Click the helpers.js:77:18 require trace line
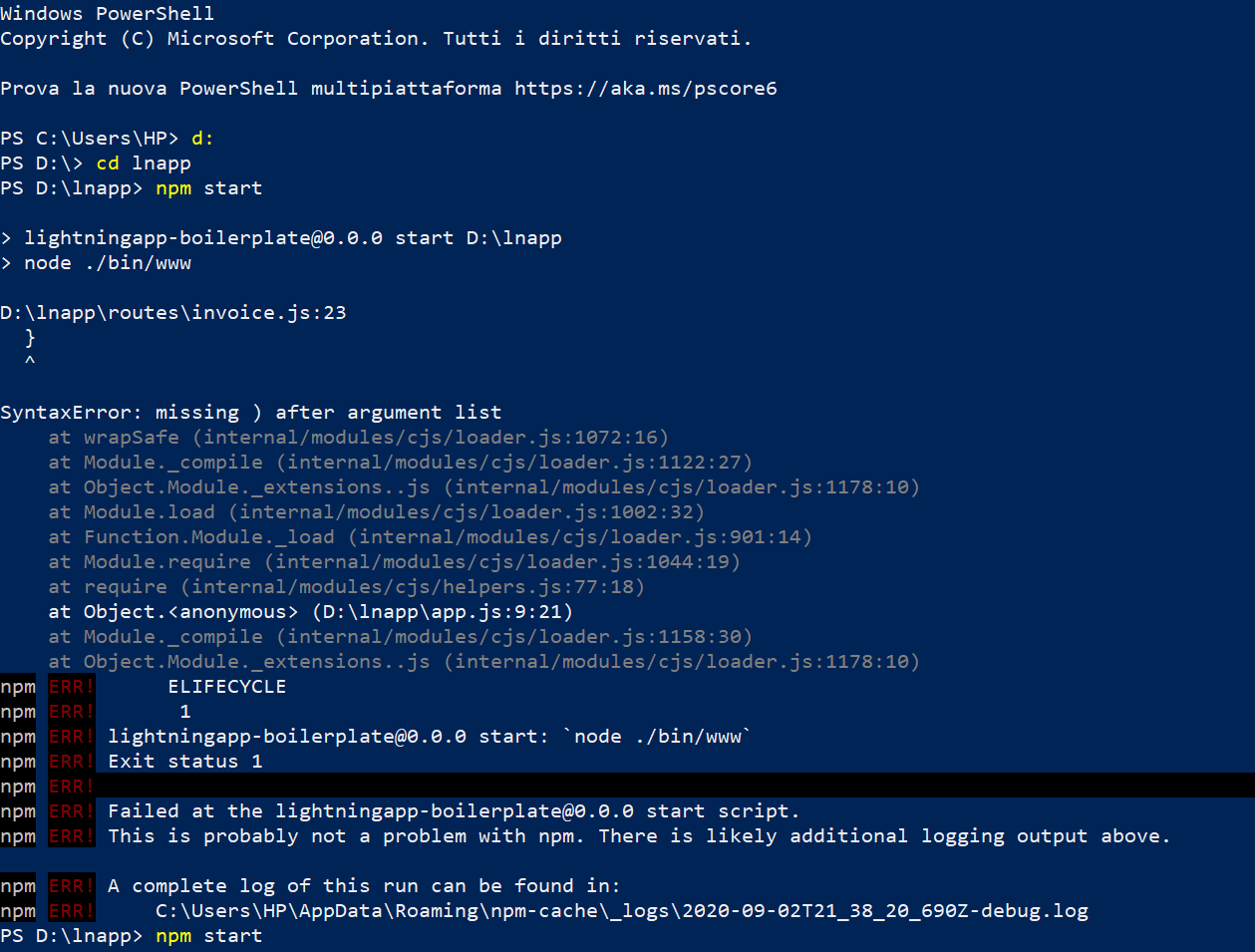The height and width of the screenshot is (952, 1255). pos(347,586)
